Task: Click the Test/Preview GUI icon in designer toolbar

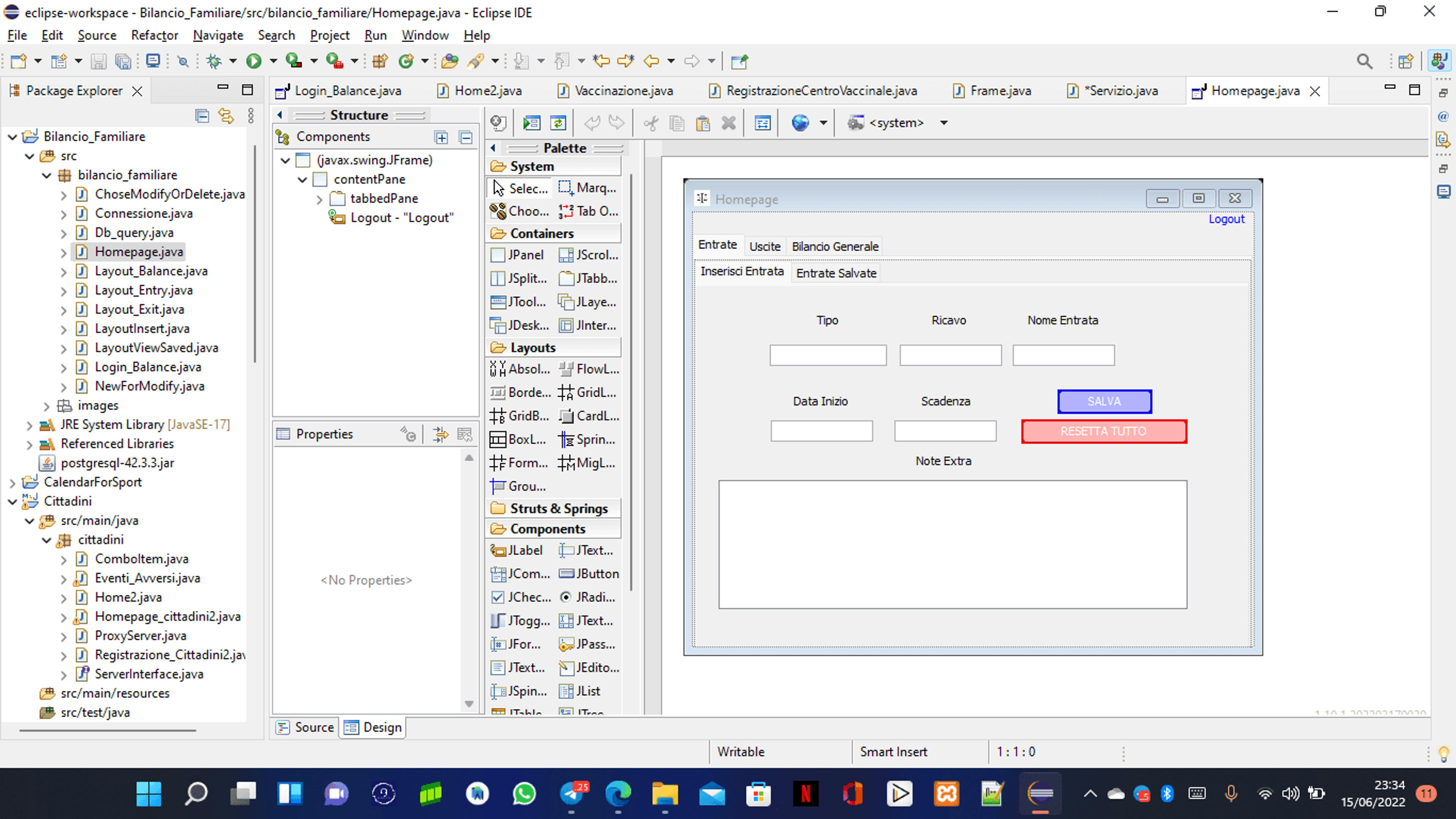Action: pos(531,123)
